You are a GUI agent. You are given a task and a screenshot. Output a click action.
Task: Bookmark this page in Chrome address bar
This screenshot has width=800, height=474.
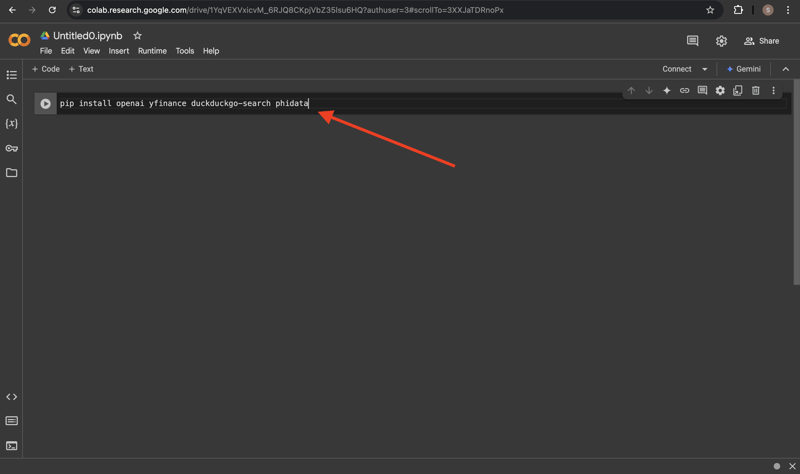[x=710, y=10]
